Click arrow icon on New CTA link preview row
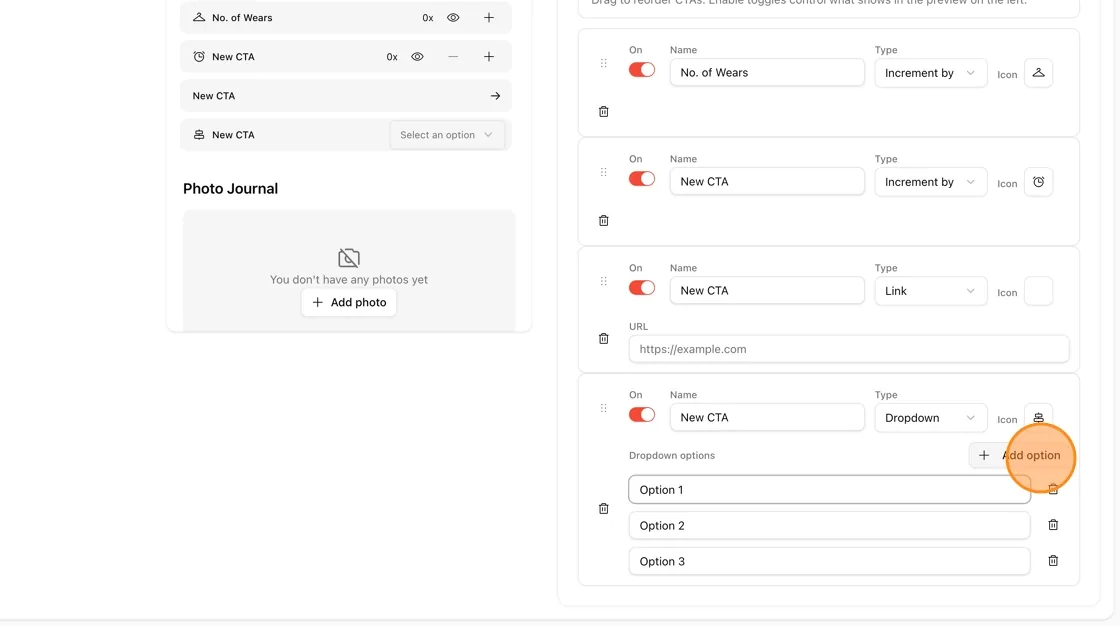 pyautogui.click(x=495, y=96)
